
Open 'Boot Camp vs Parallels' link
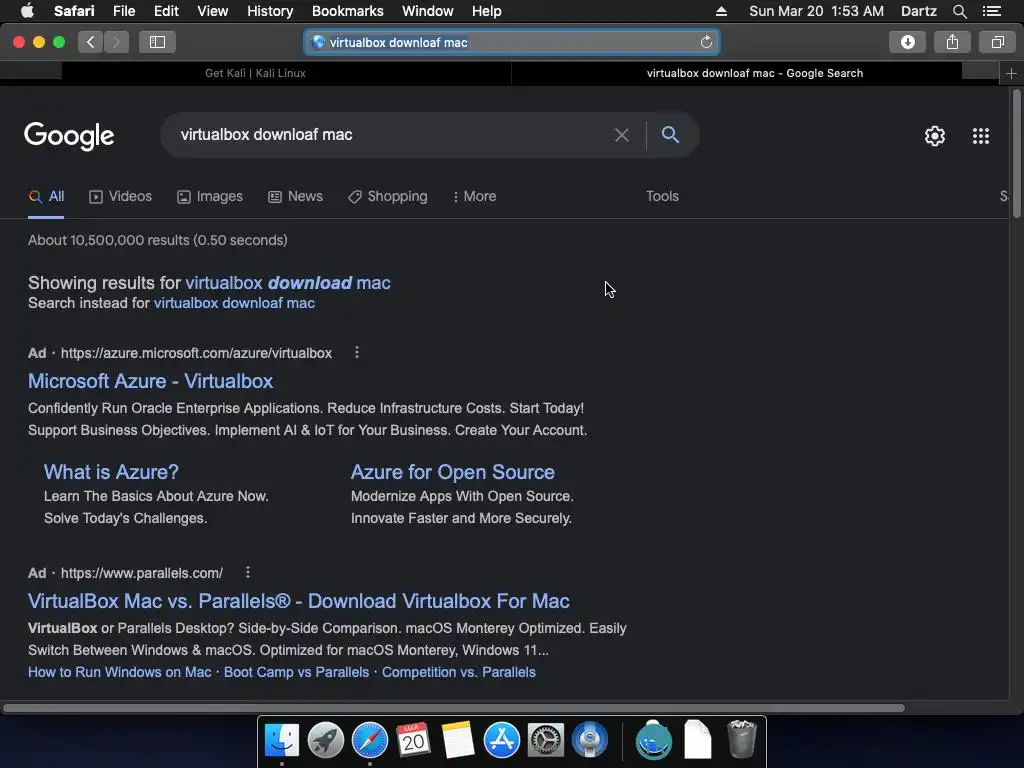tap(296, 672)
